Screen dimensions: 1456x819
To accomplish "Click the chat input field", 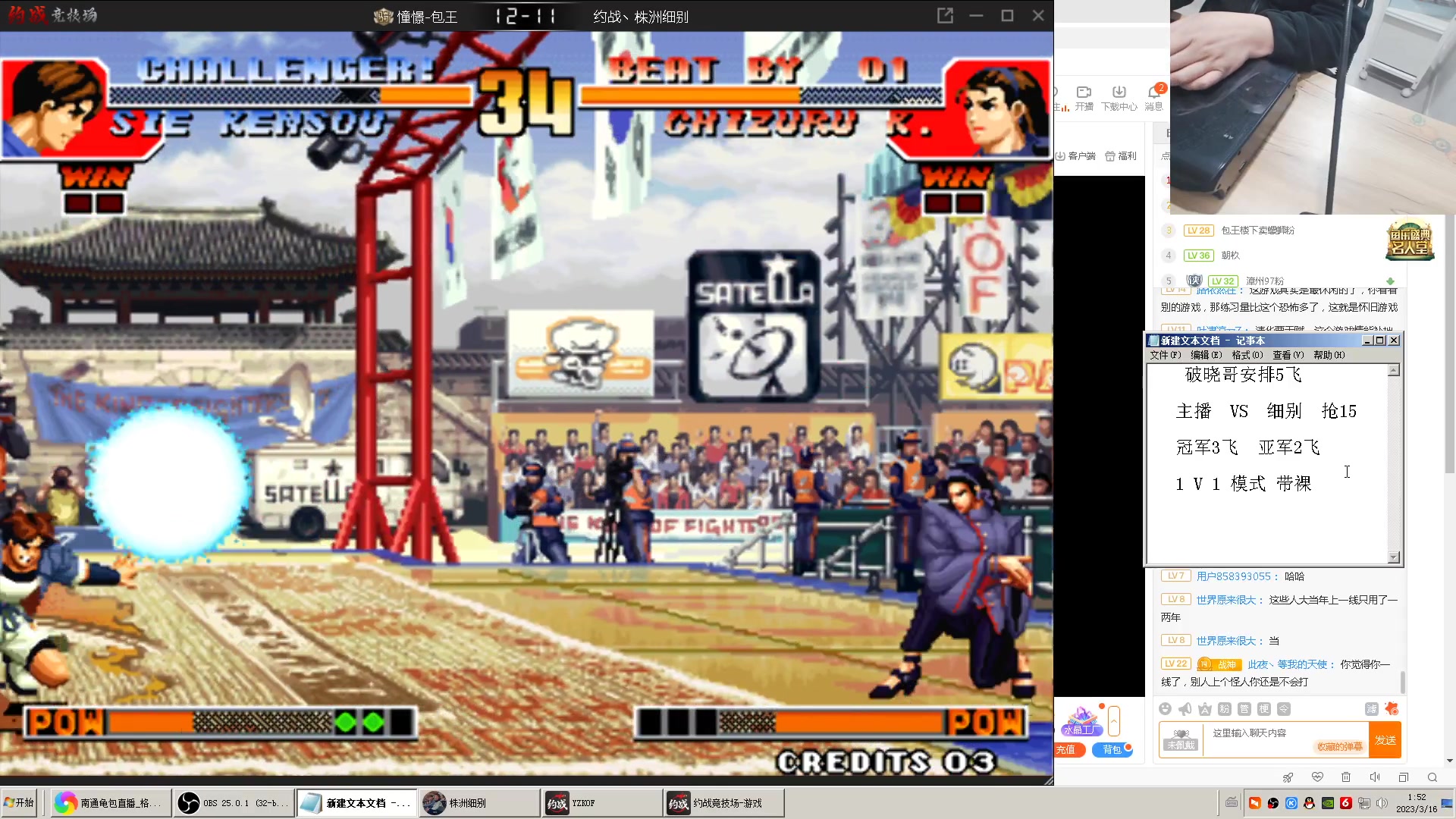I will pos(1285,739).
